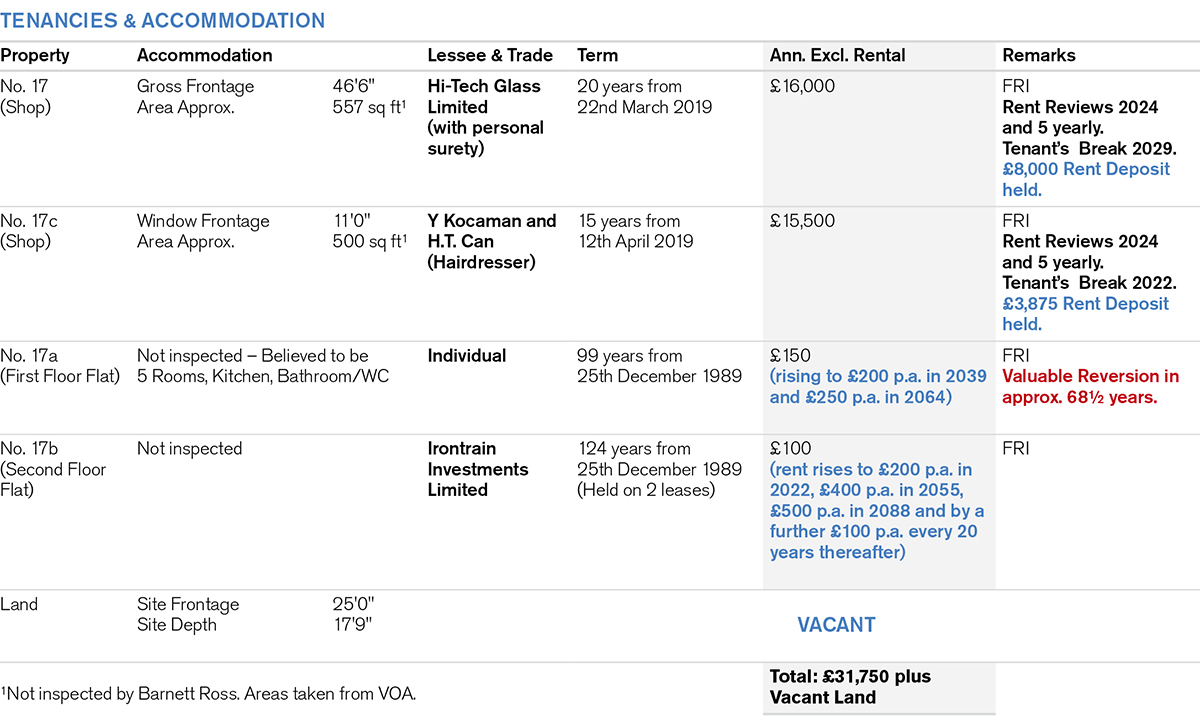Click the Lessee & Trade column header
The width and height of the screenshot is (1200, 724).
(490, 56)
